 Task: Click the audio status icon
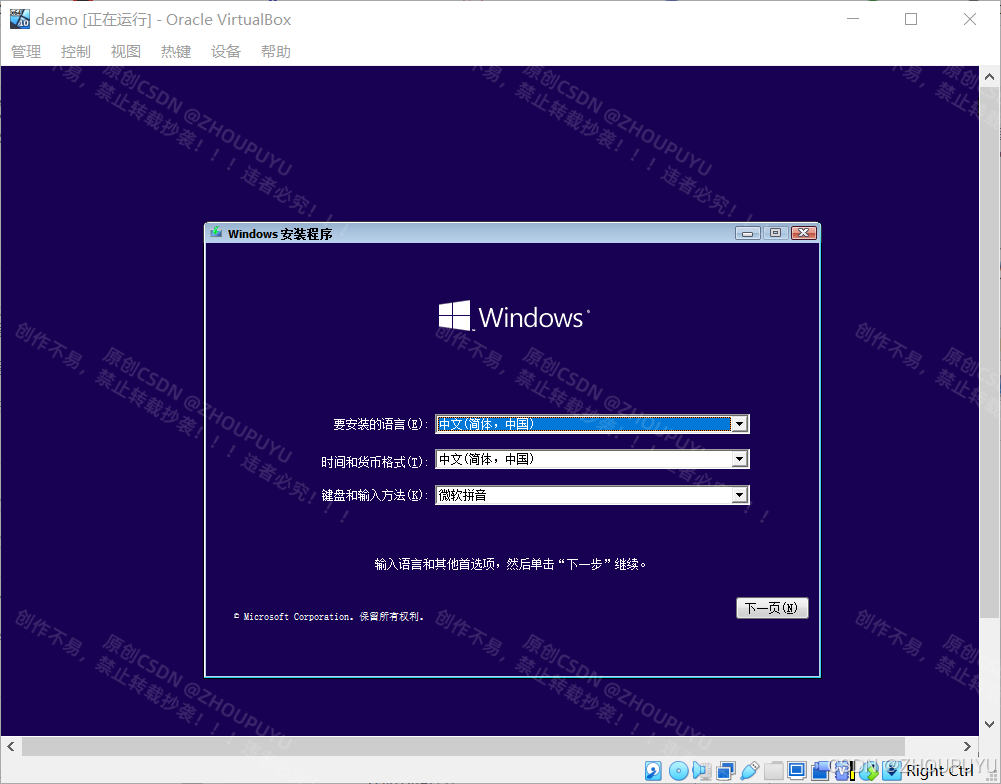(x=702, y=771)
